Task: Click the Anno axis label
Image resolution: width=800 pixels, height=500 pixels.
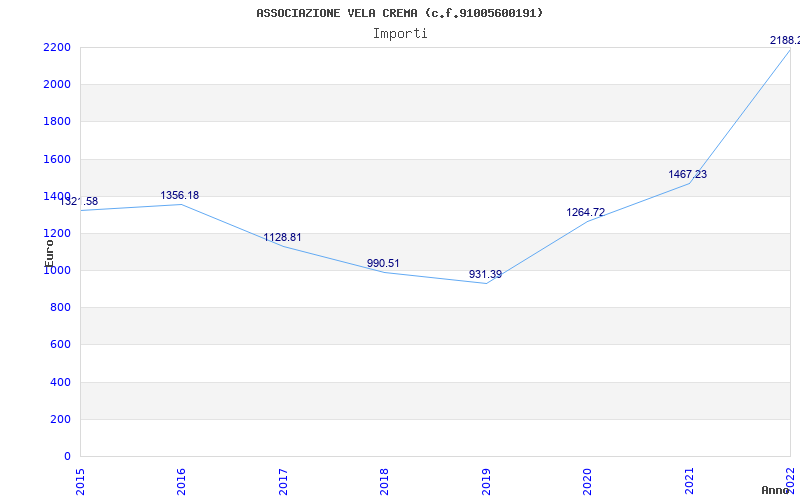Action: tap(775, 490)
